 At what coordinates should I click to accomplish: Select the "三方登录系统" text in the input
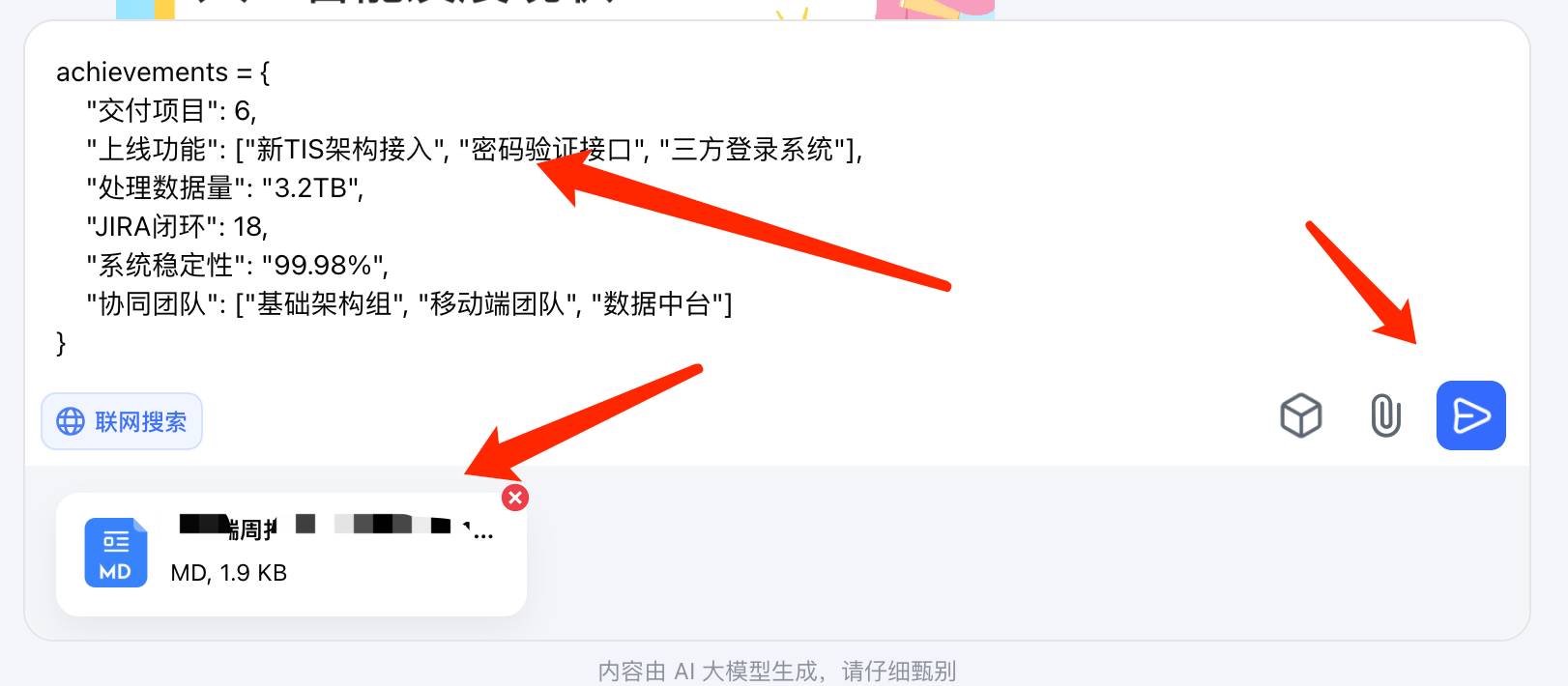[x=753, y=150]
